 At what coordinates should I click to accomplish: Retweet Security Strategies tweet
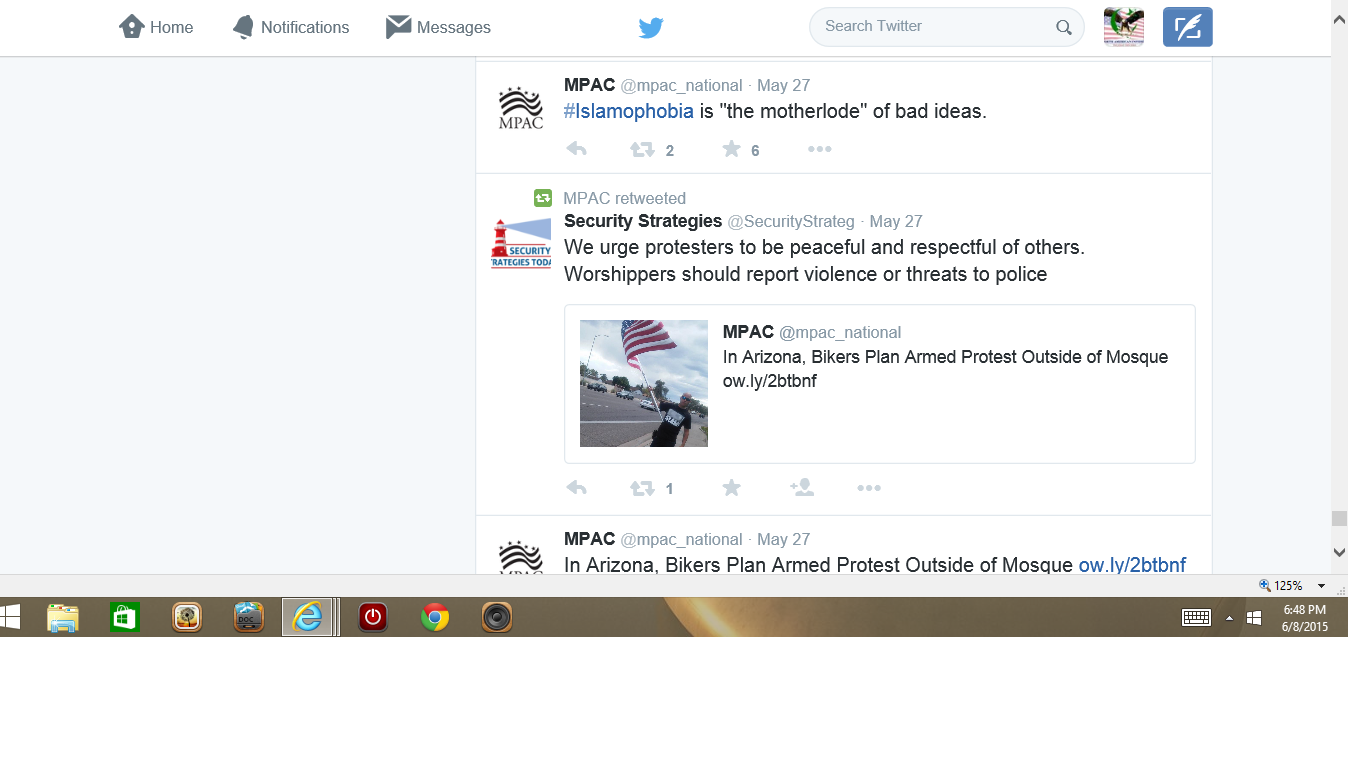click(642, 488)
